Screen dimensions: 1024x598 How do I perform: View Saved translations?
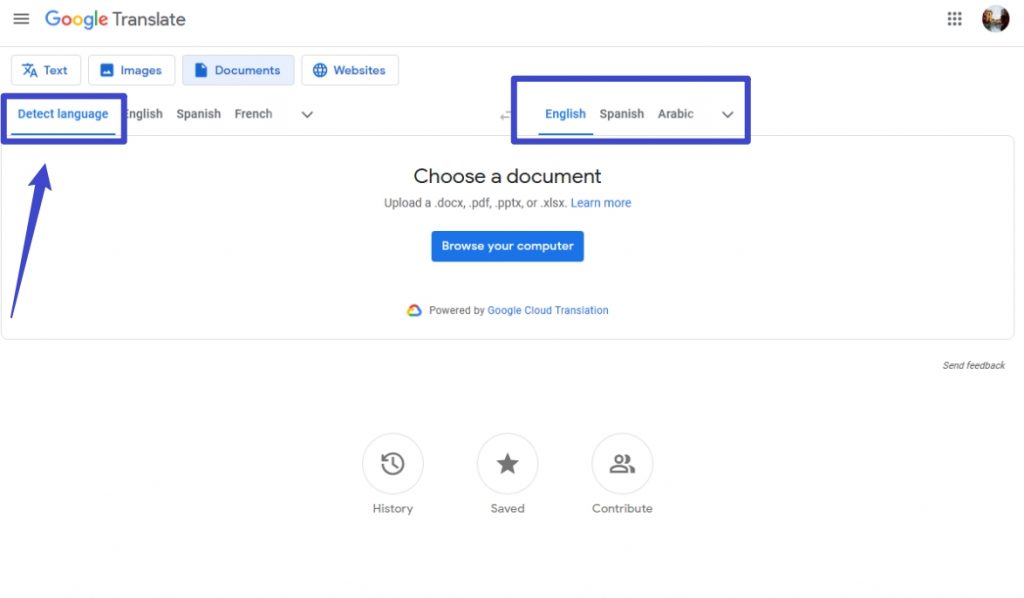click(x=507, y=464)
